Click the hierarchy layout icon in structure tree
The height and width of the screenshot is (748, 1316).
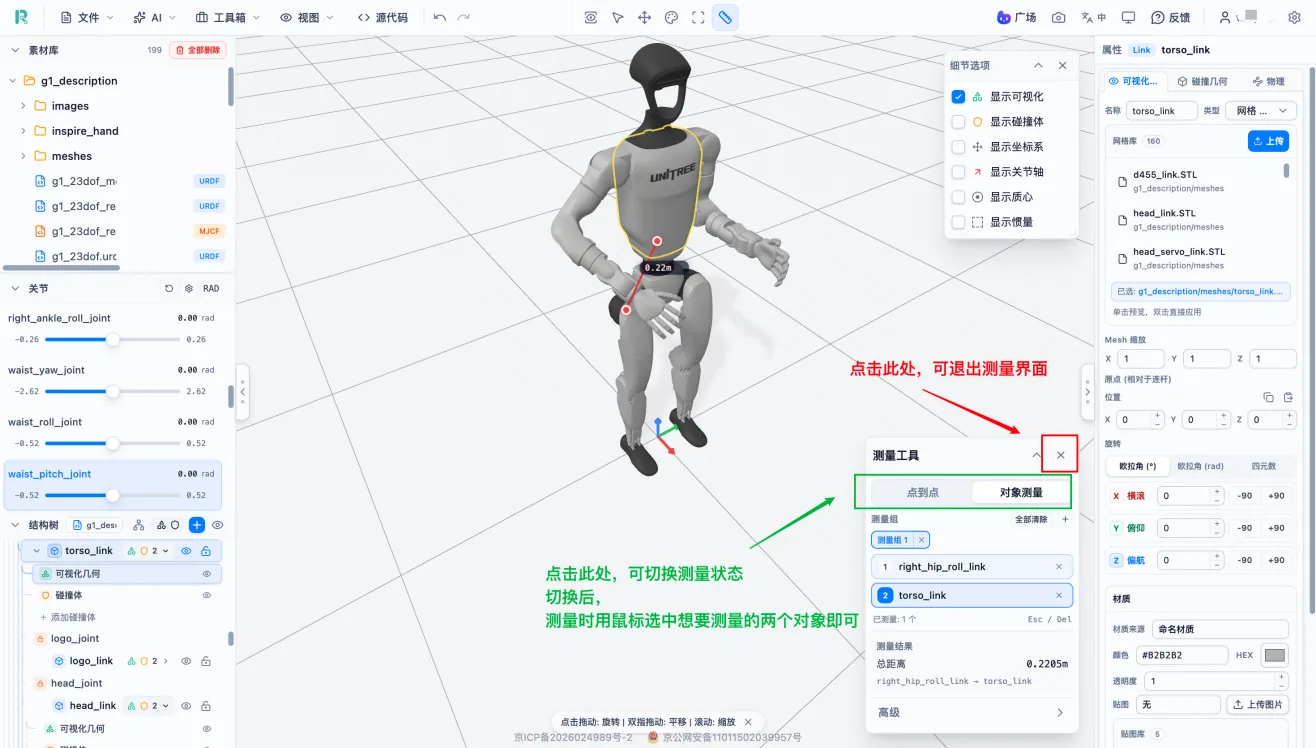tap(139, 524)
